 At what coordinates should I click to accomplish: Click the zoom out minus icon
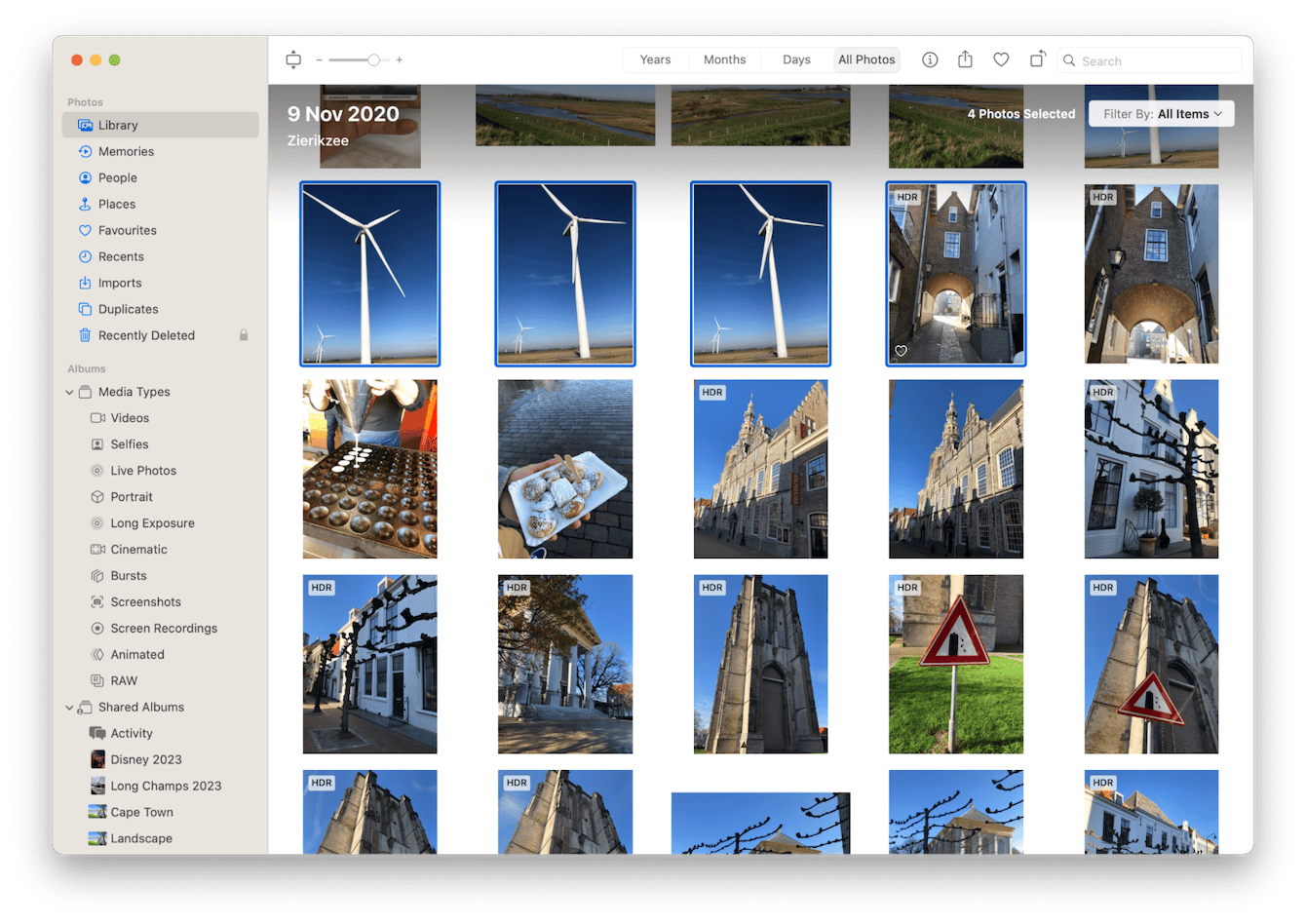pos(319,60)
